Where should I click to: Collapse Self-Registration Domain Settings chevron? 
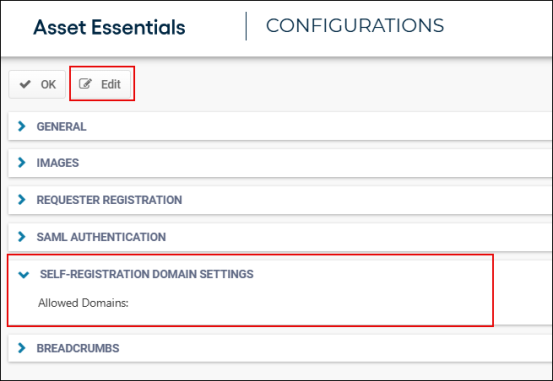pyautogui.click(x=24, y=274)
